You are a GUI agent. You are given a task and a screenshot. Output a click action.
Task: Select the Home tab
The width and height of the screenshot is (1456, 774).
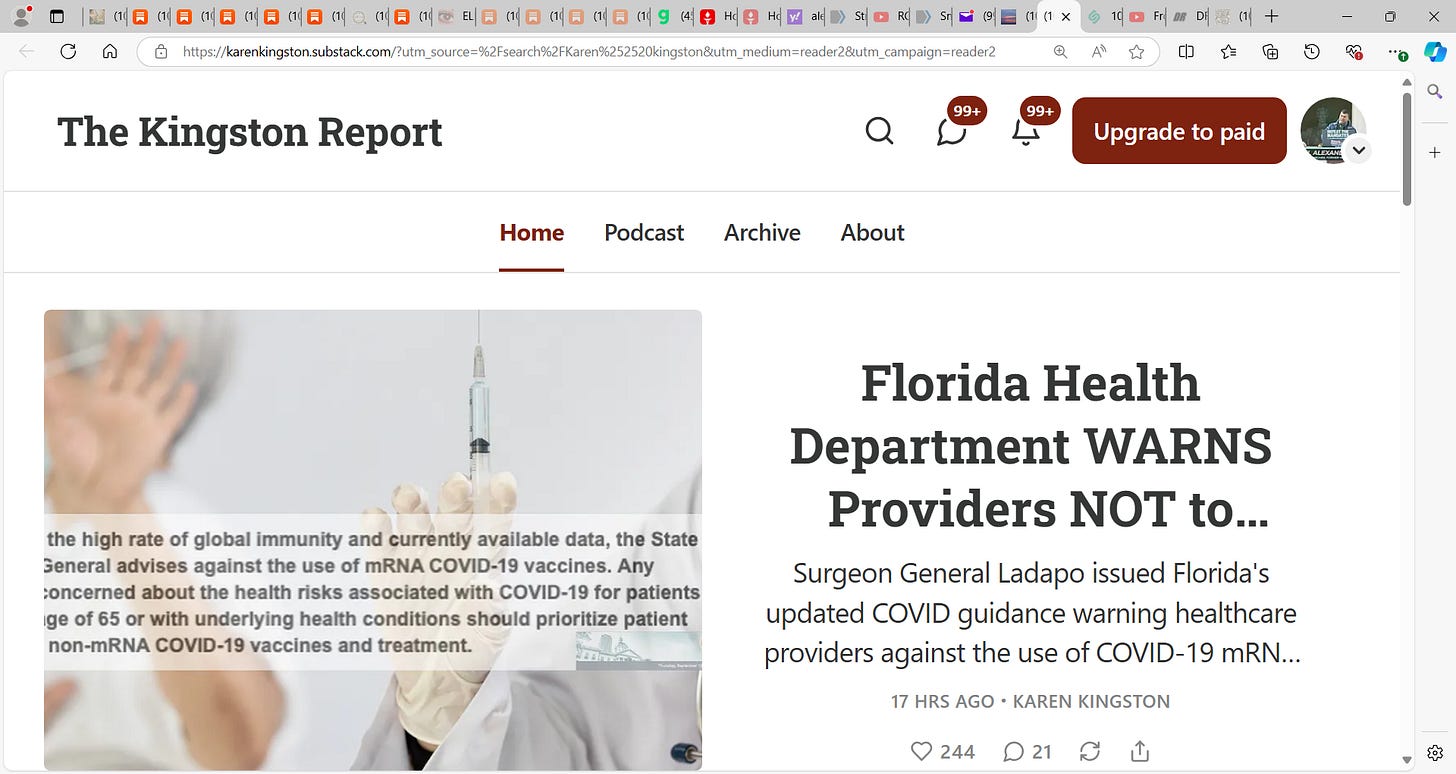coord(532,232)
